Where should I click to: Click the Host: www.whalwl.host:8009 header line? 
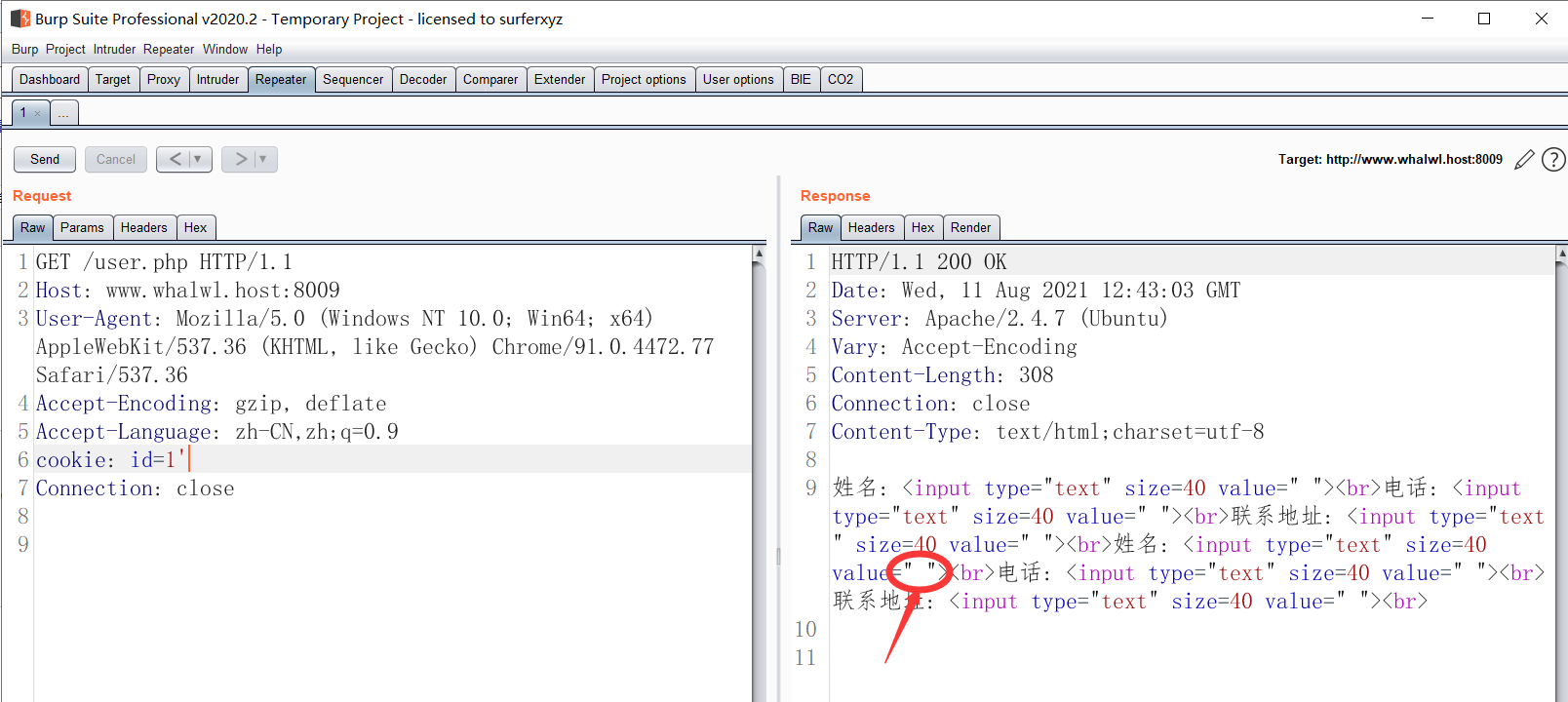pos(188,291)
